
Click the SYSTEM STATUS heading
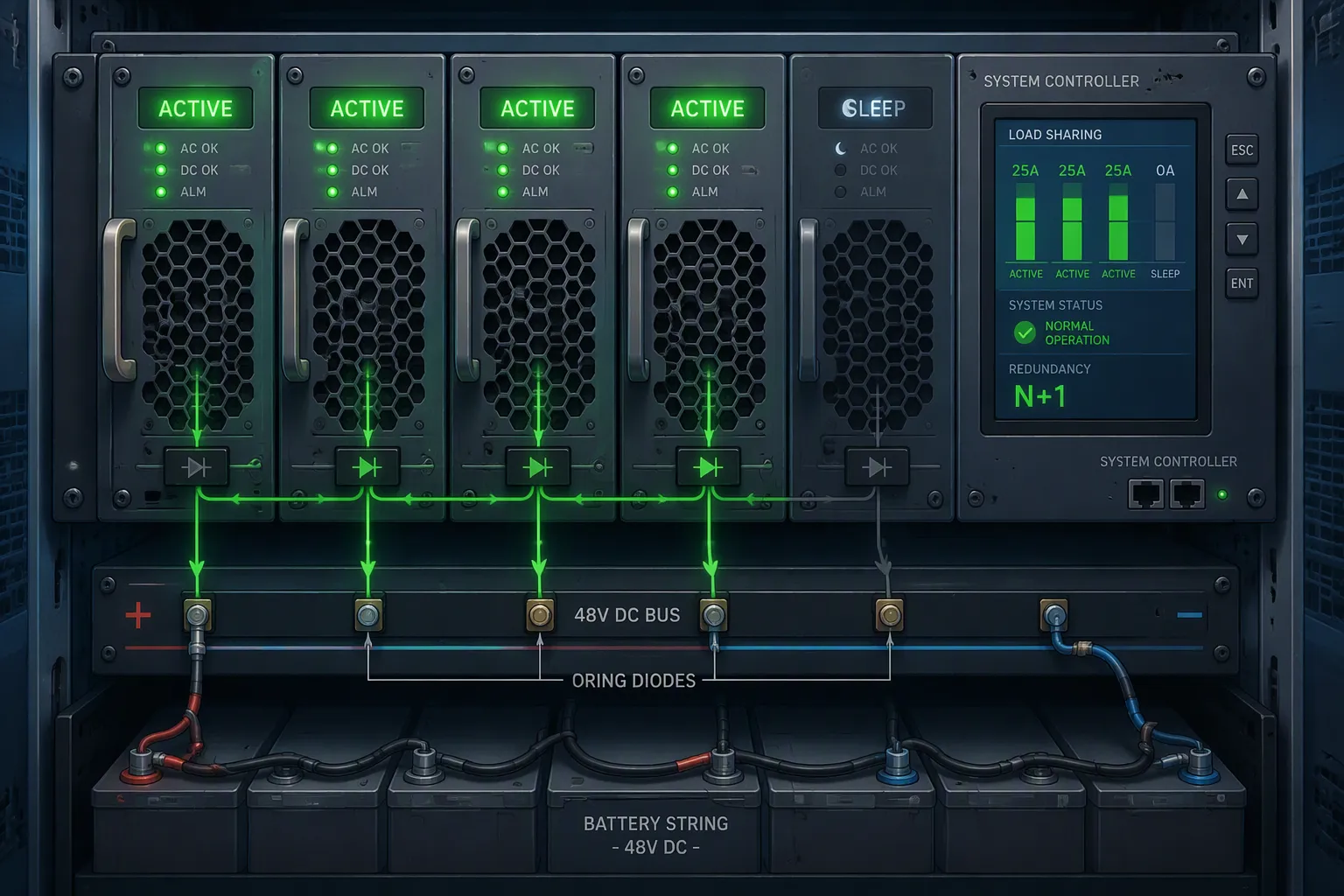point(1055,305)
